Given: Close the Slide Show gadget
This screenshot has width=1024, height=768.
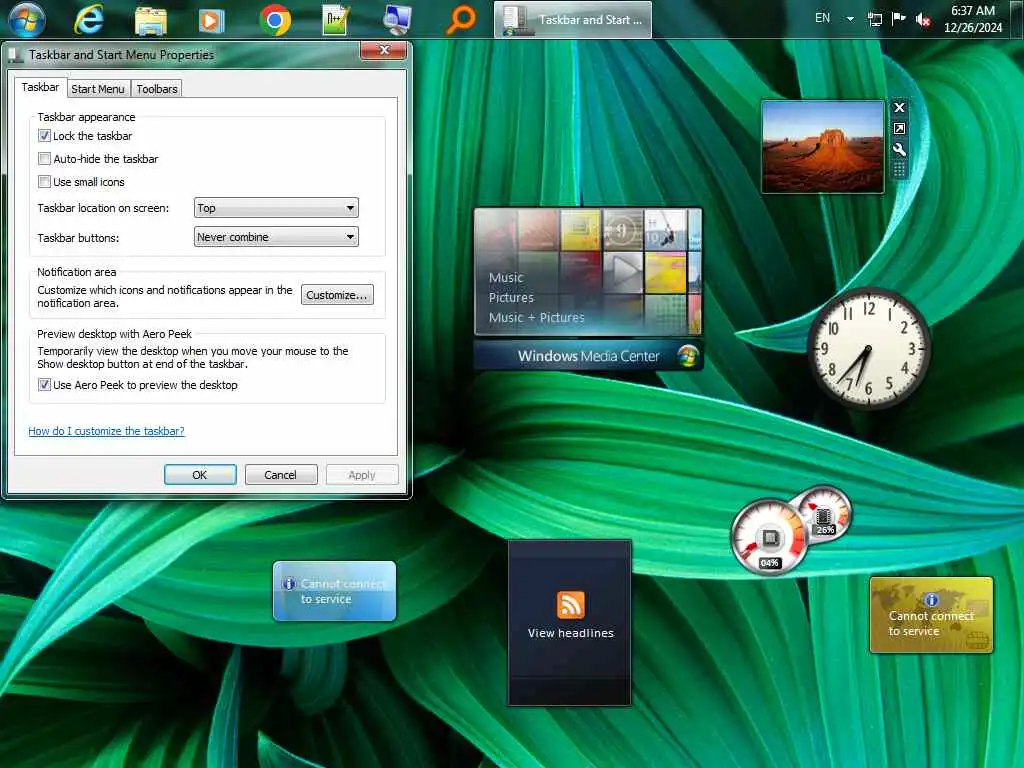Looking at the screenshot, I should [x=899, y=108].
